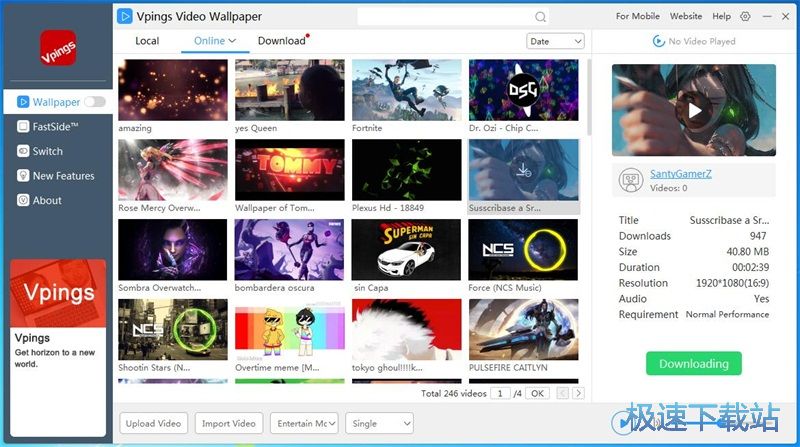Play the preview video in right panel
800x447 pixels.
point(693,110)
